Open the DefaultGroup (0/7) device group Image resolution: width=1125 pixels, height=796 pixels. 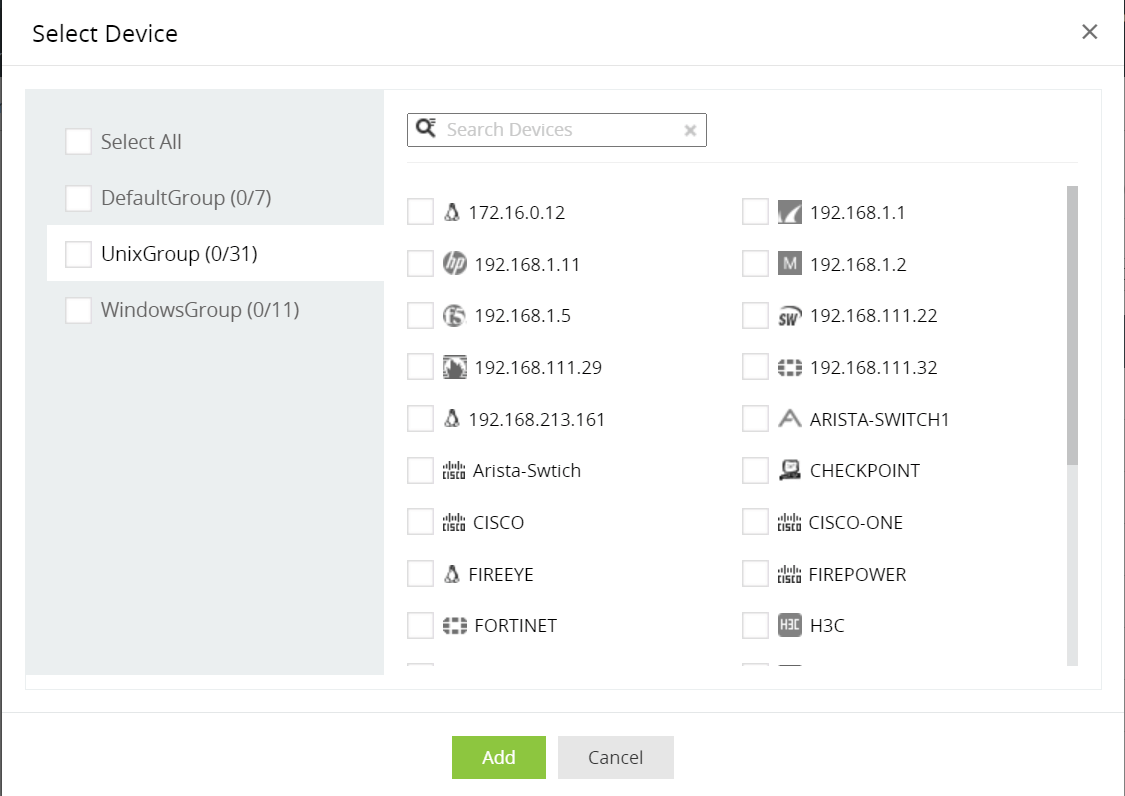[x=186, y=198]
